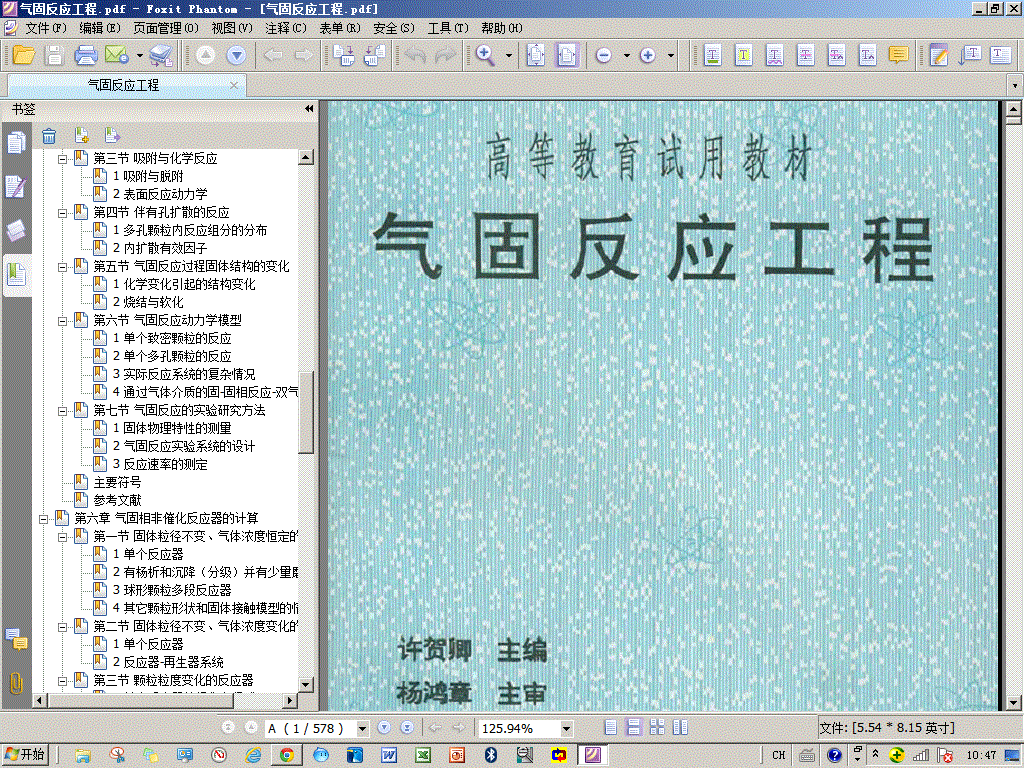Select the Strikeout text tool
Screen dimensions: 1024x768
[806, 56]
